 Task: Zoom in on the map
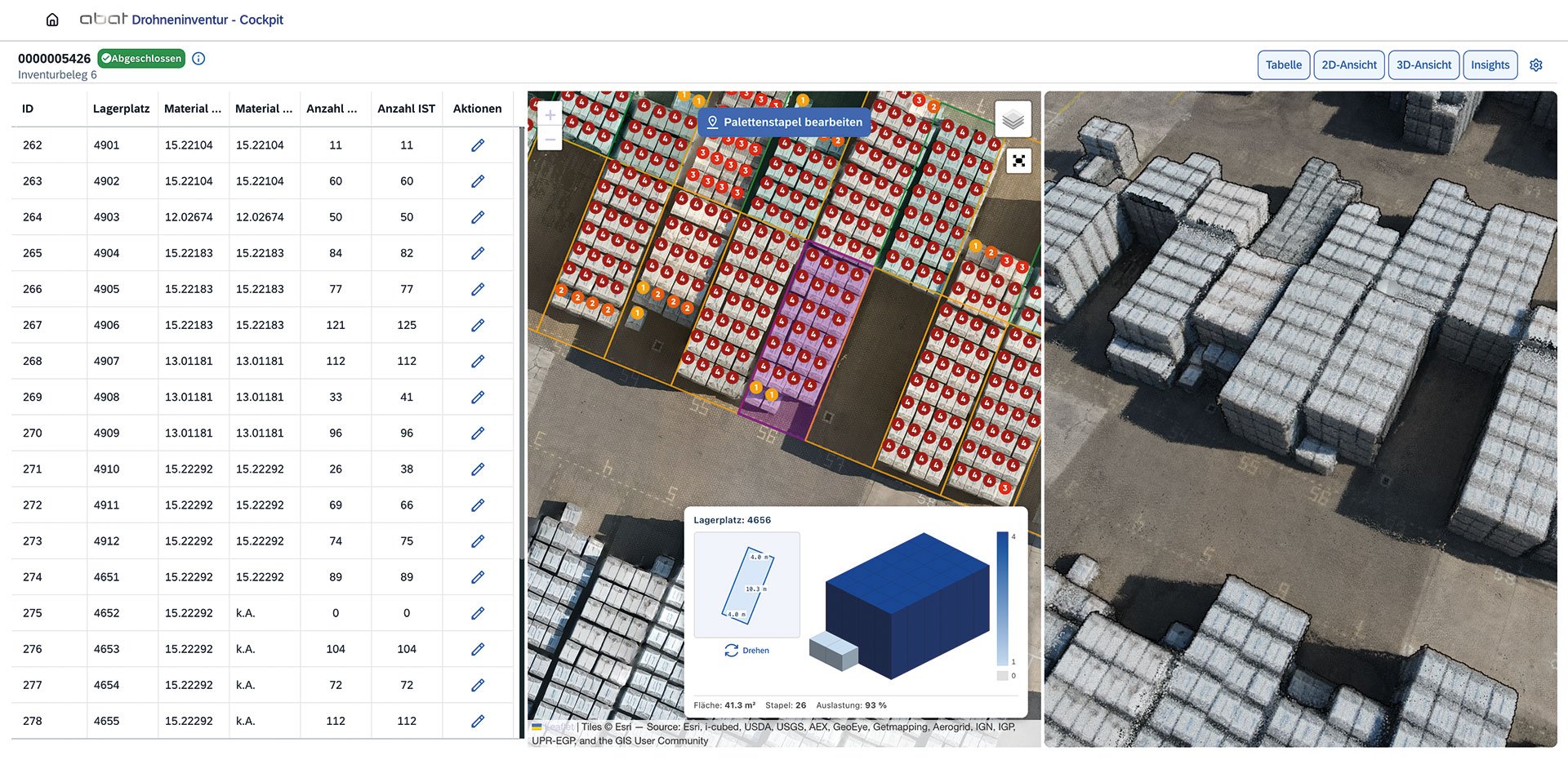(x=550, y=115)
